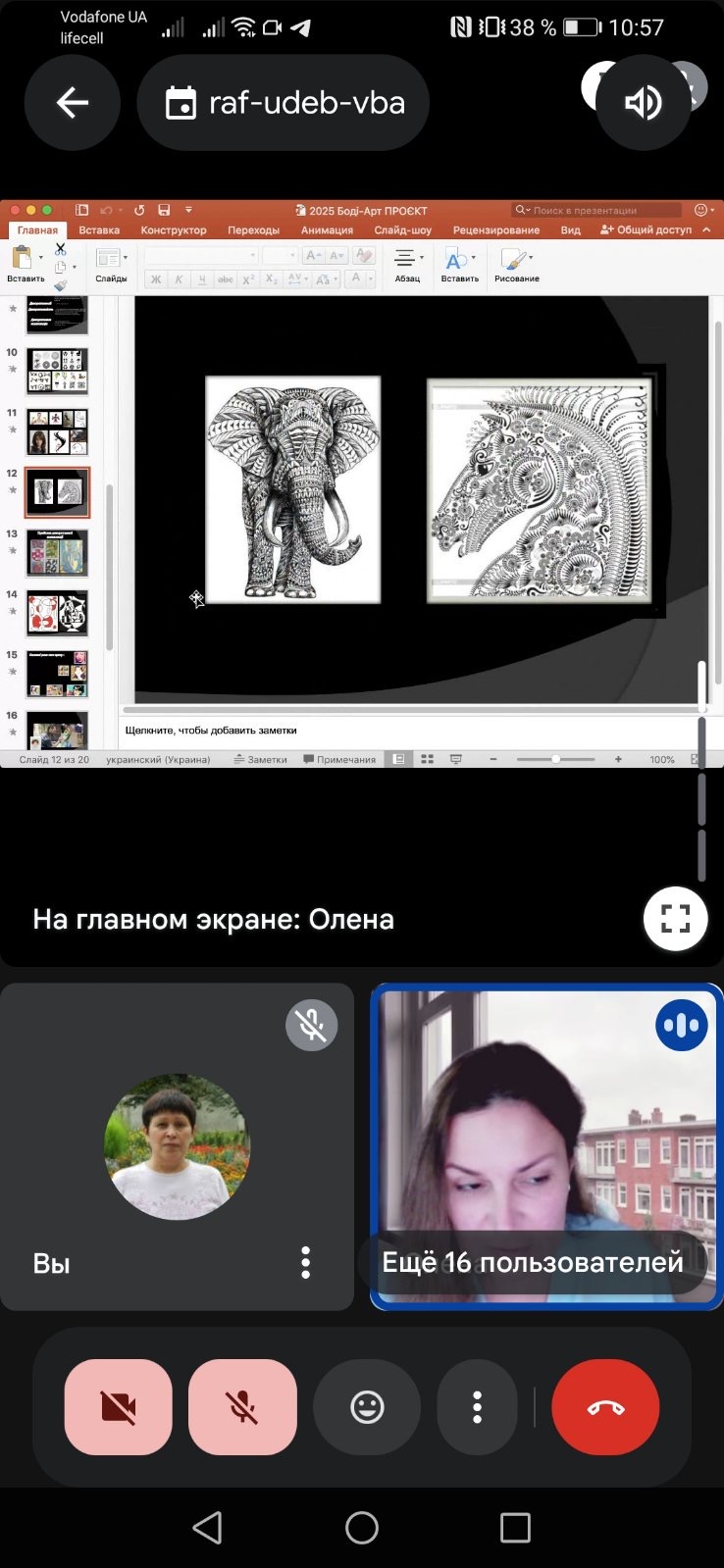Open the 16 more users tile
724x1568 pixels.
(533, 1262)
